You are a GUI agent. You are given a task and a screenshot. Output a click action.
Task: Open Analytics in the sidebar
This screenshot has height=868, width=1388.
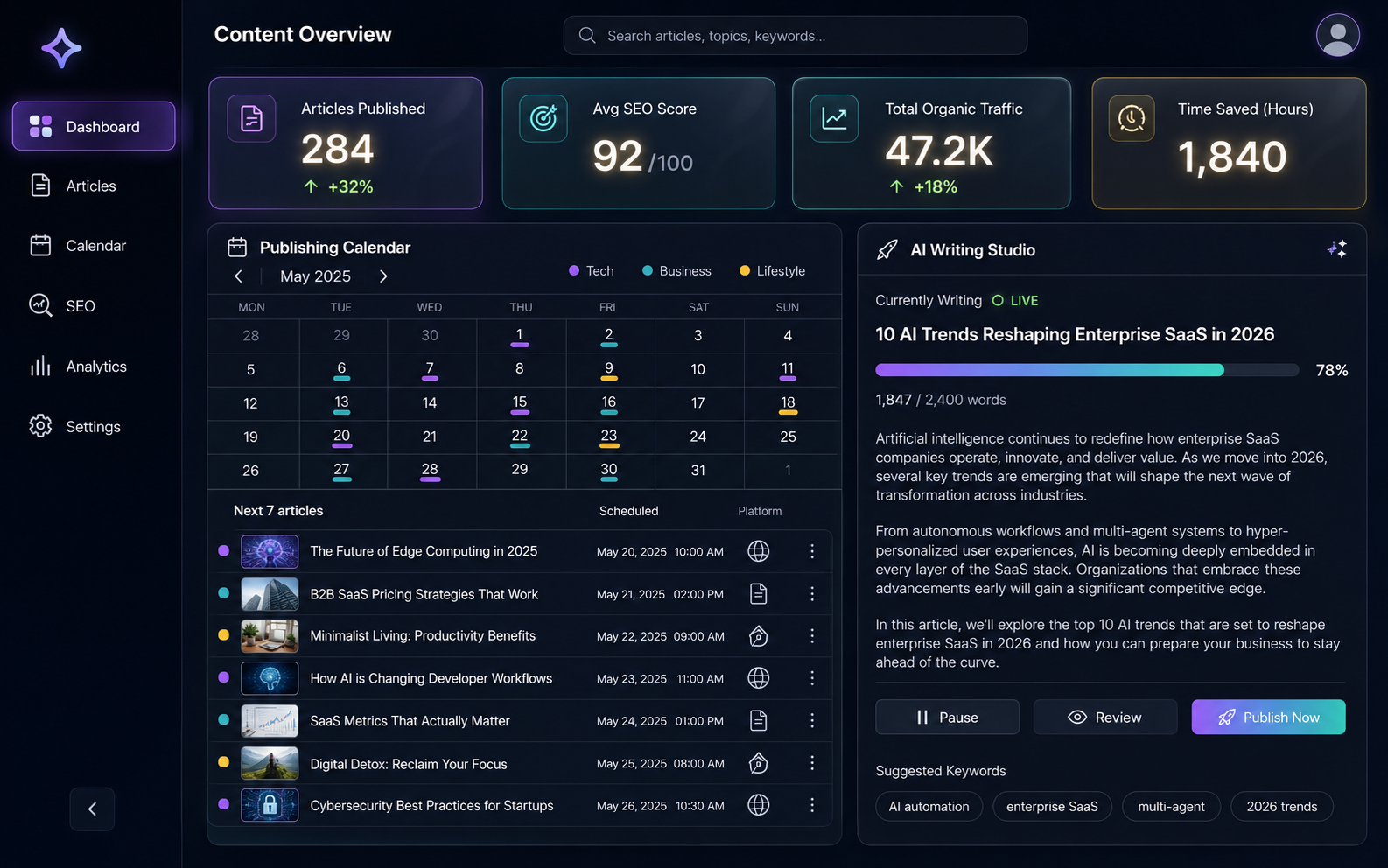(x=94, y=366)
